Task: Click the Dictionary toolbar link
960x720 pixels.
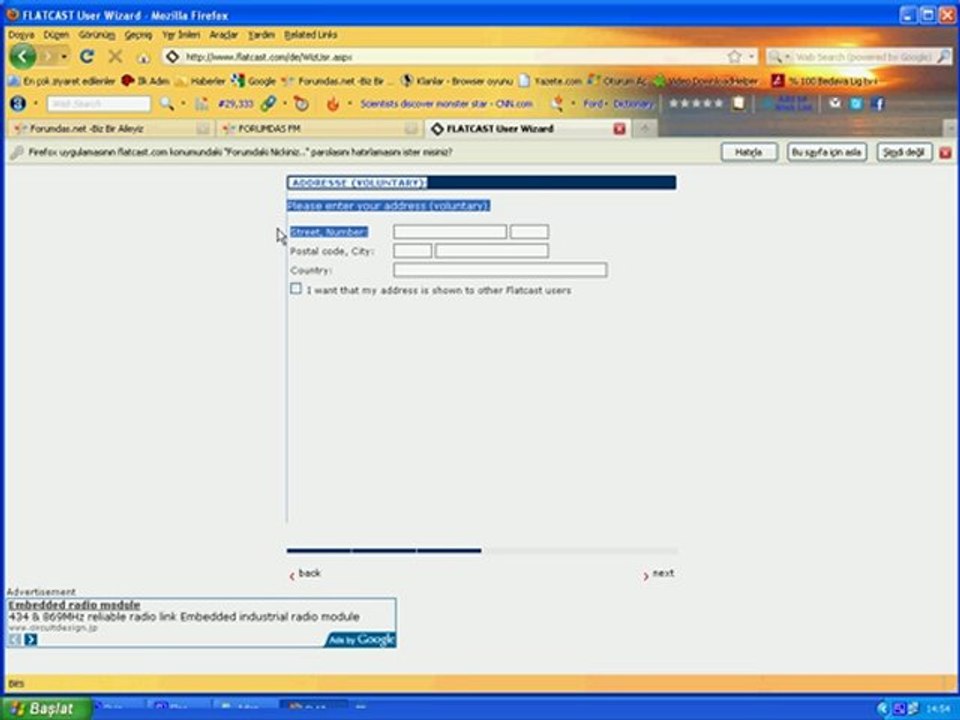Action: 634,103
